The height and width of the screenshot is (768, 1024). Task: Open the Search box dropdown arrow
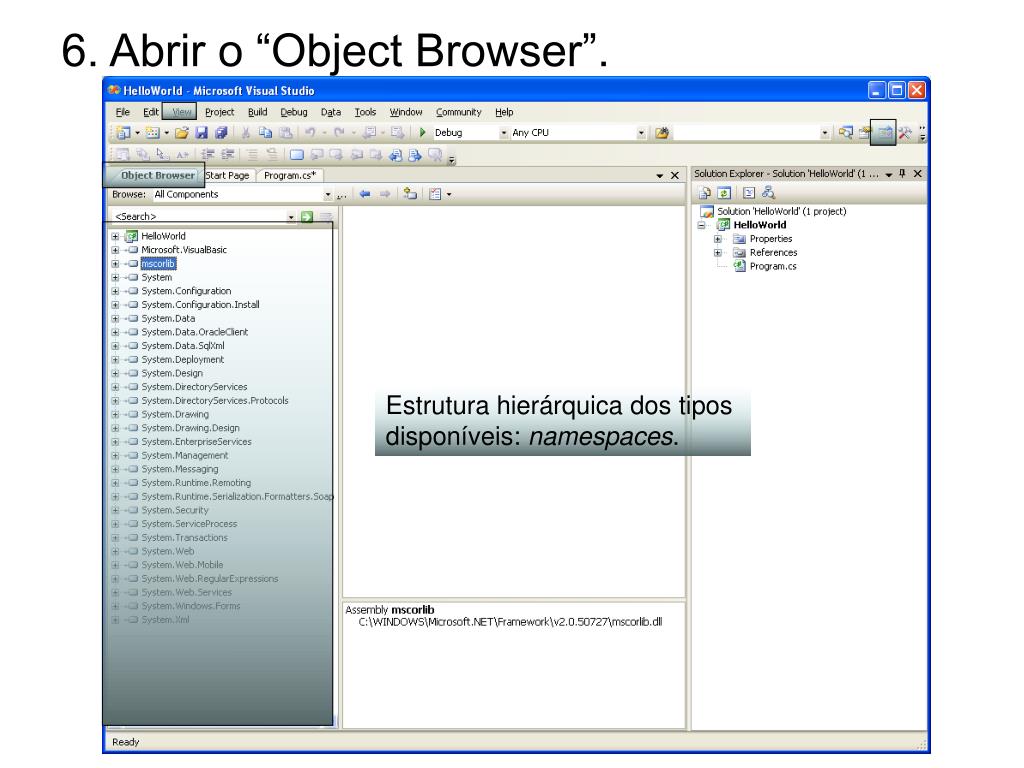pos(291,217)
